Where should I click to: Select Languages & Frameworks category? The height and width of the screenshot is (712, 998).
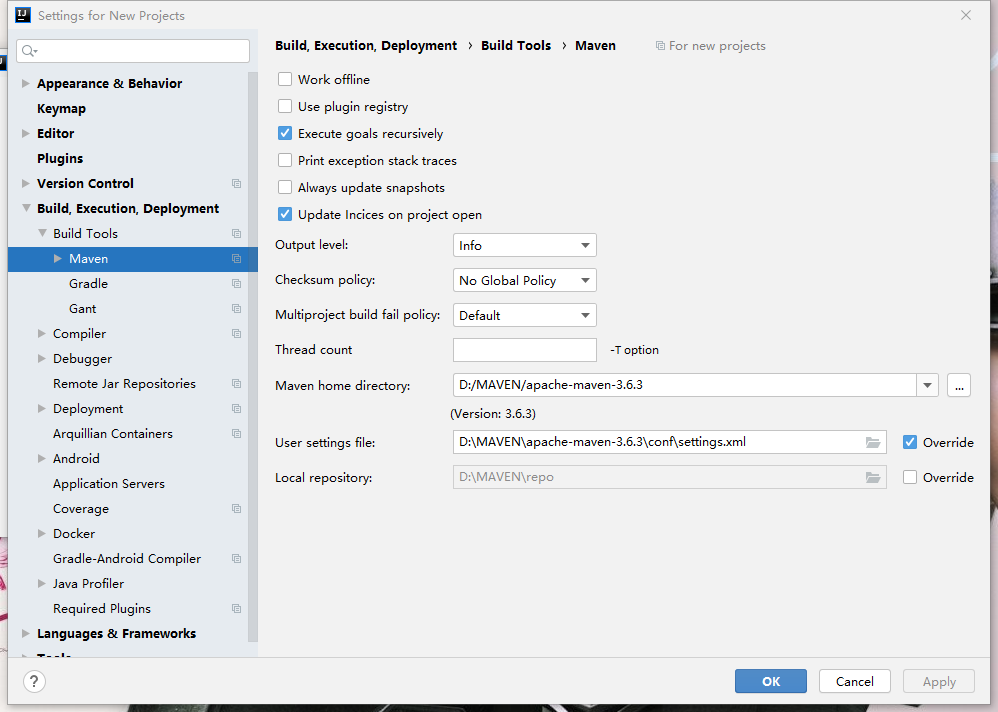(x=116, y=634)
